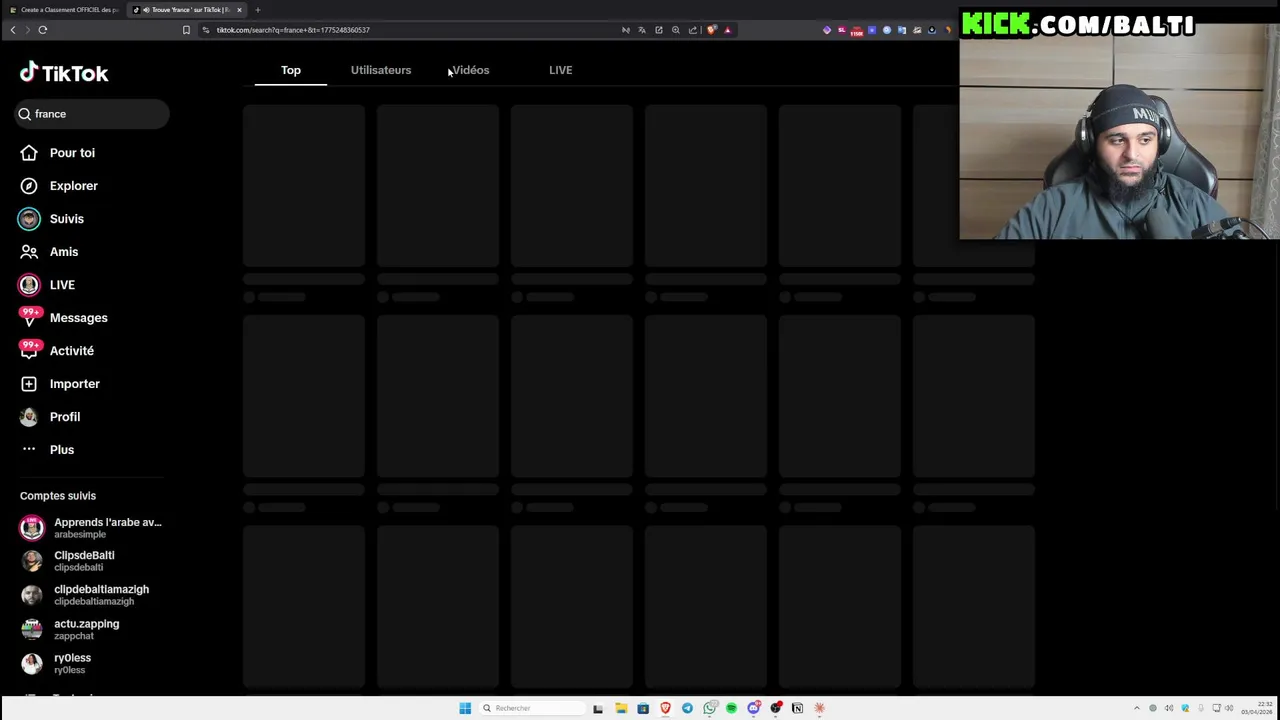
Task: Open the Windows Start menu
Action: (x=465, y=708)
